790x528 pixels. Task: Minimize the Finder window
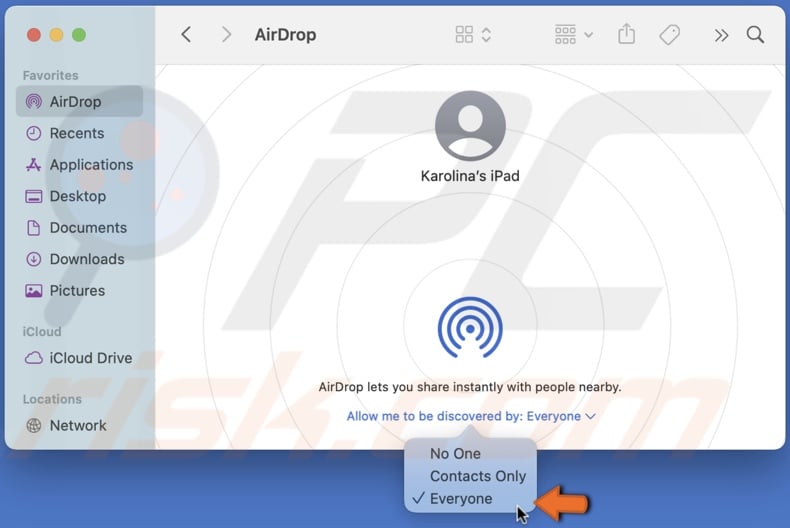point(56,35)
